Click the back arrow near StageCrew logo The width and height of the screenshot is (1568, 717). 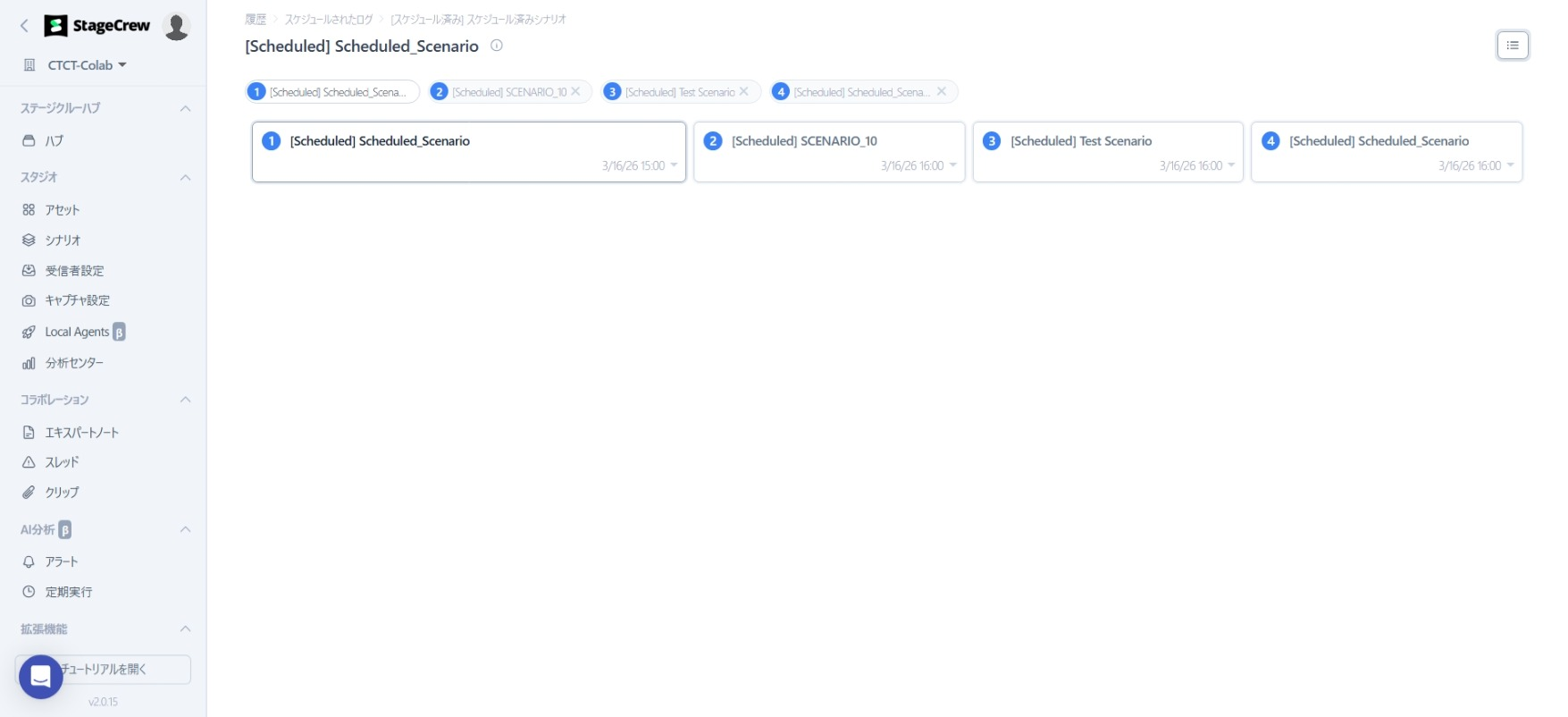pos(24,26)
